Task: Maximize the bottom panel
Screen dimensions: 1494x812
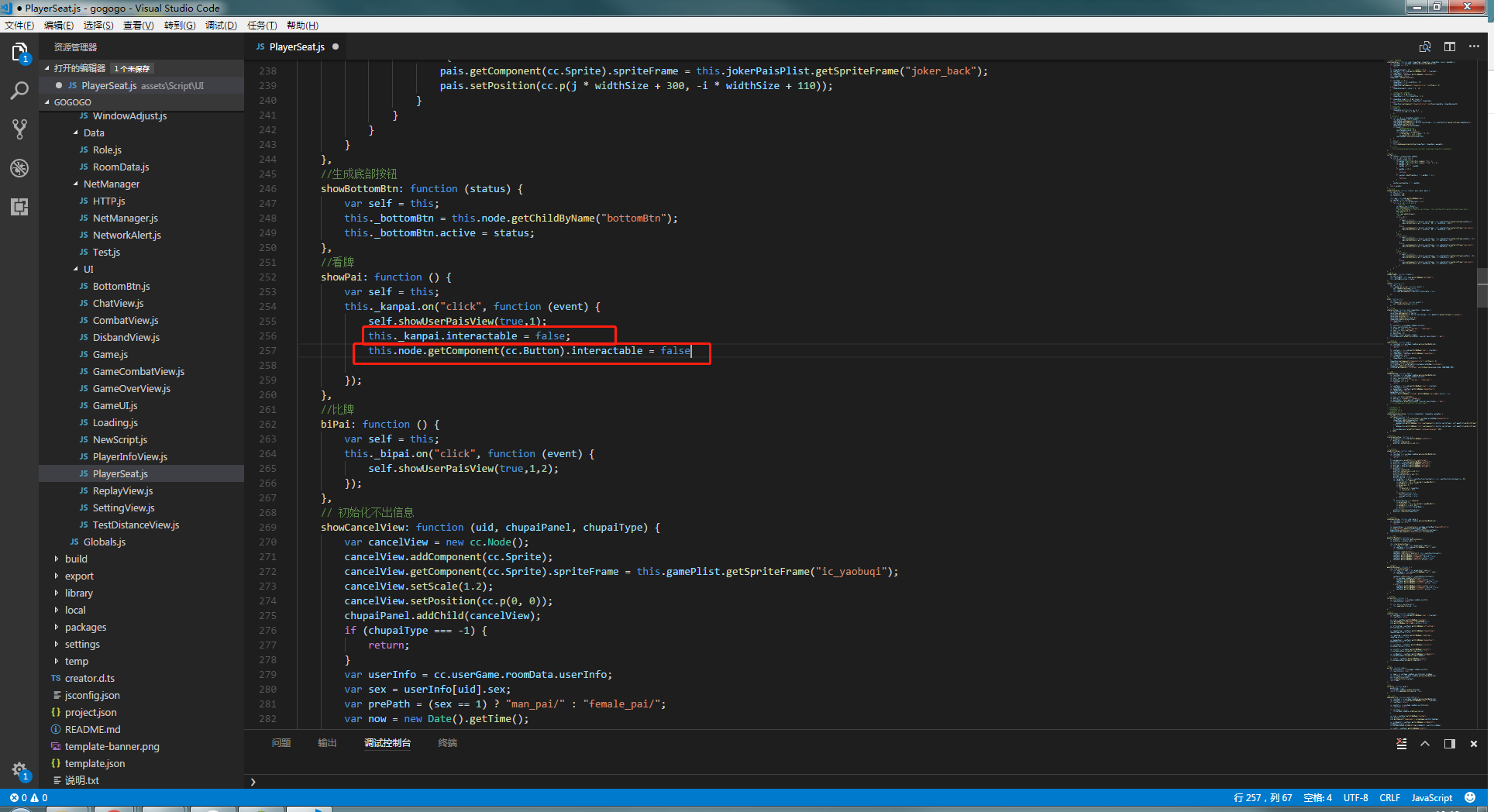Action: [1425, 744]
